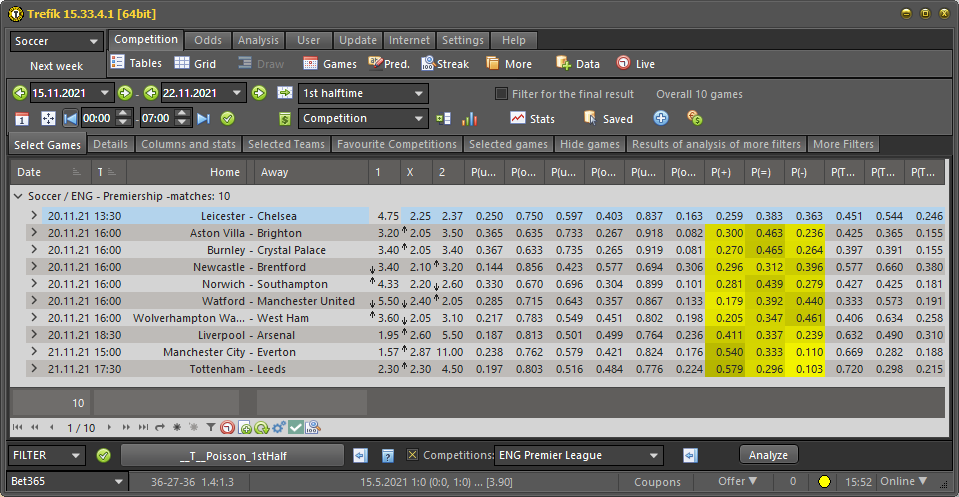Open the Soccer sport dropdown
Image resolution: width=959 pixels, height=497 pixels.
56,41
